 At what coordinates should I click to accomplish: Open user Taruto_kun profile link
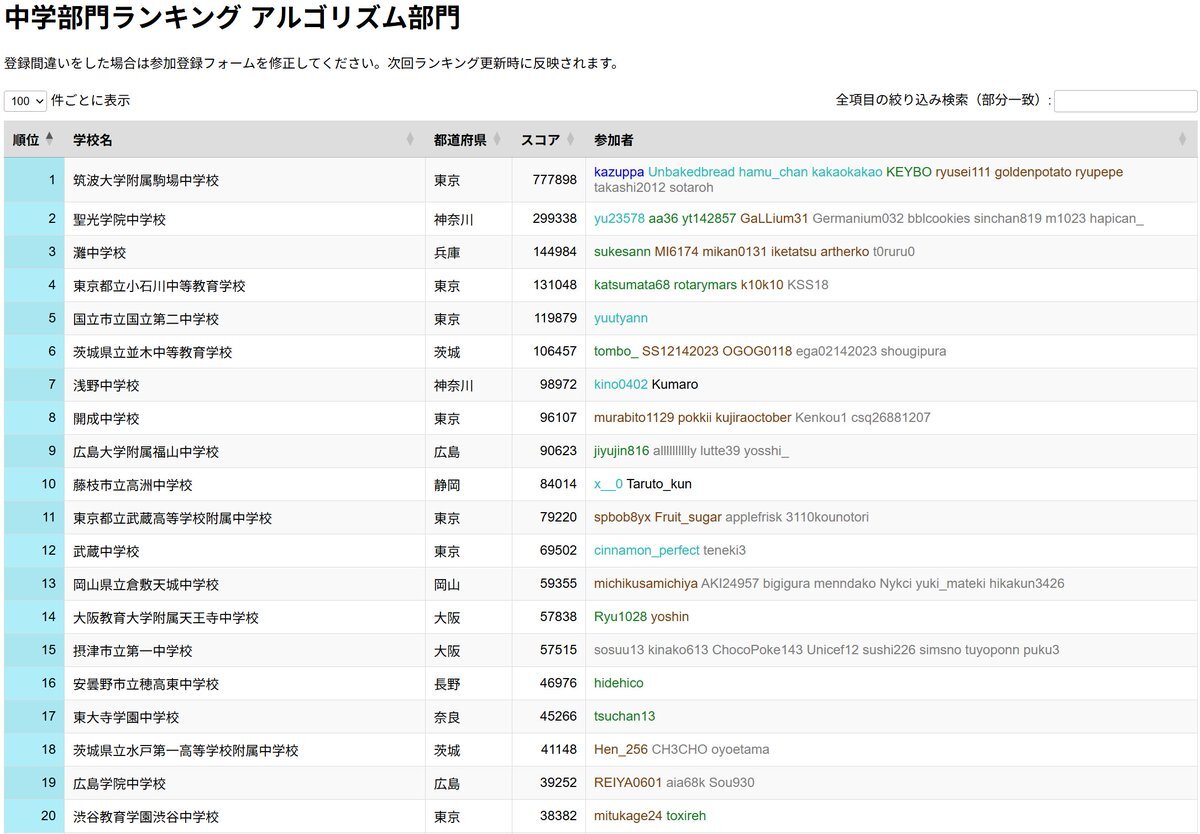pos(659,484)
